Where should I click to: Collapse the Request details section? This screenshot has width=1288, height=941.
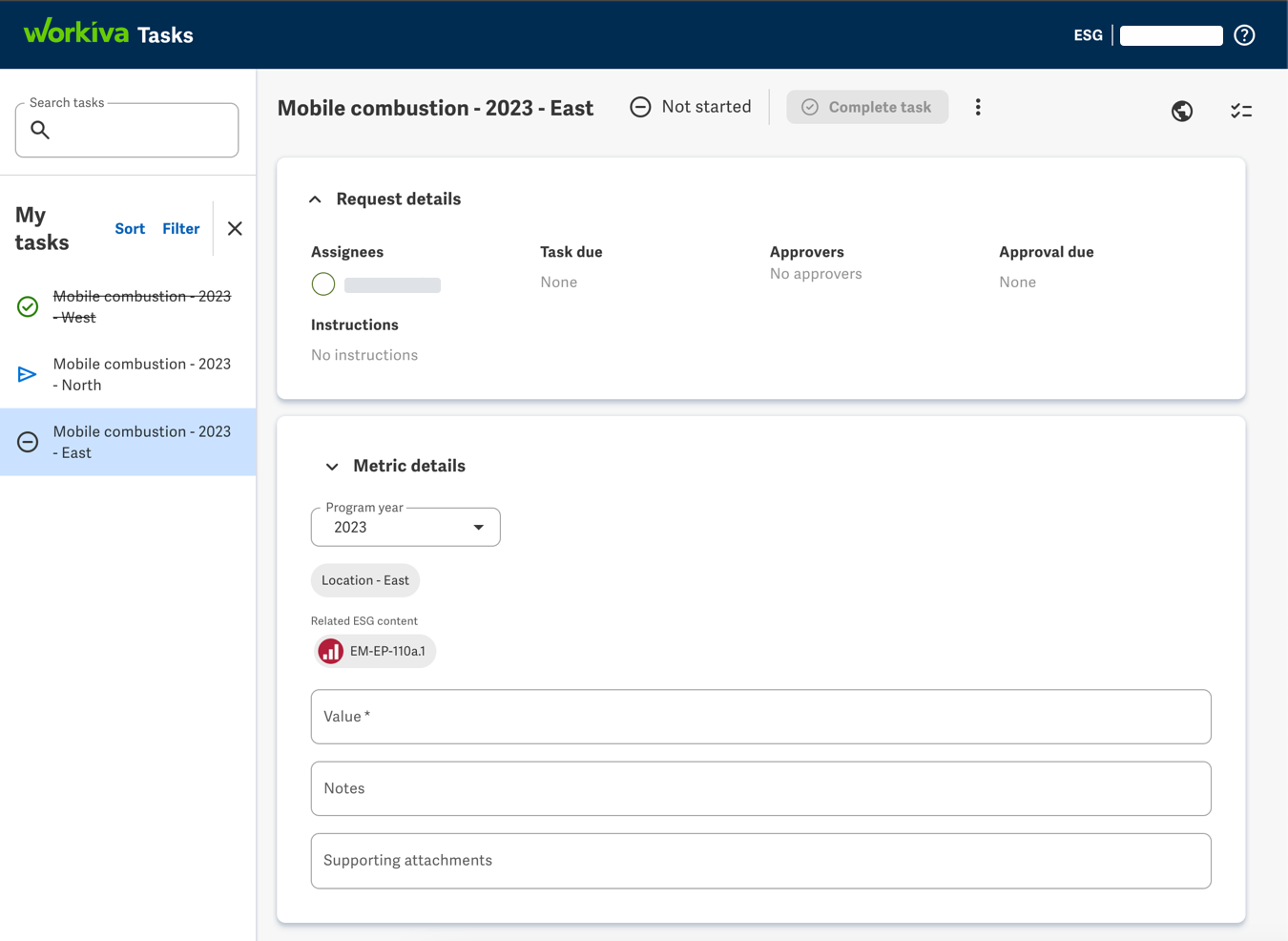[x=315, y=199]
